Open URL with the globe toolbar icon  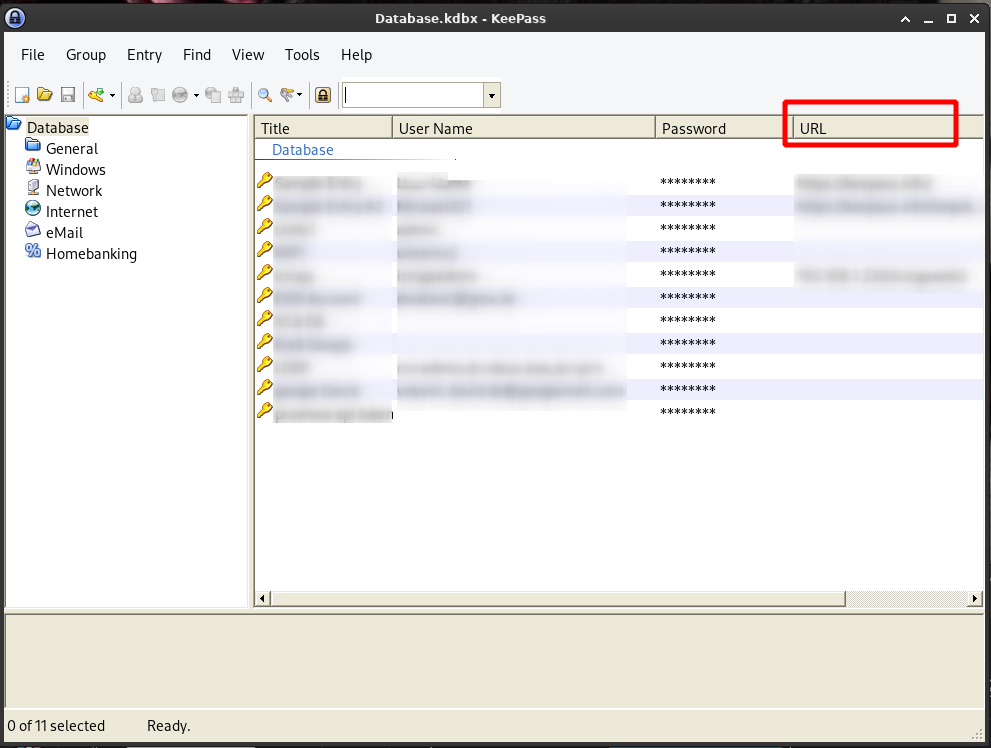[x=180, y=95]
